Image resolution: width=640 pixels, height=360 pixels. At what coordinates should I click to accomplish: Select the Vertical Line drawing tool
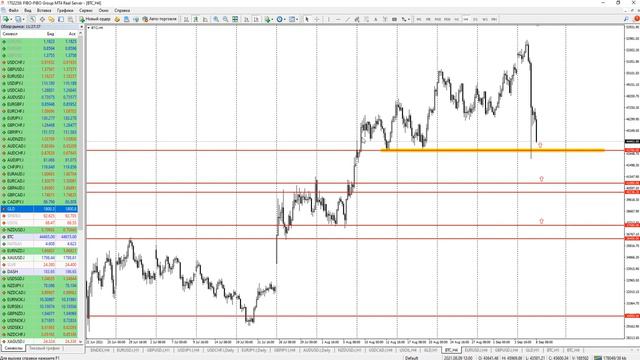329,19
